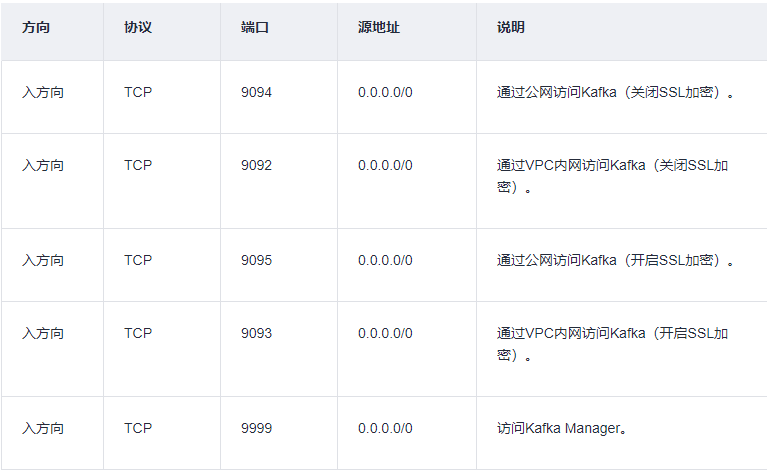Screen dimensions: 767x470
Task: Click the 方向 column header
Action: coord(36,28)
